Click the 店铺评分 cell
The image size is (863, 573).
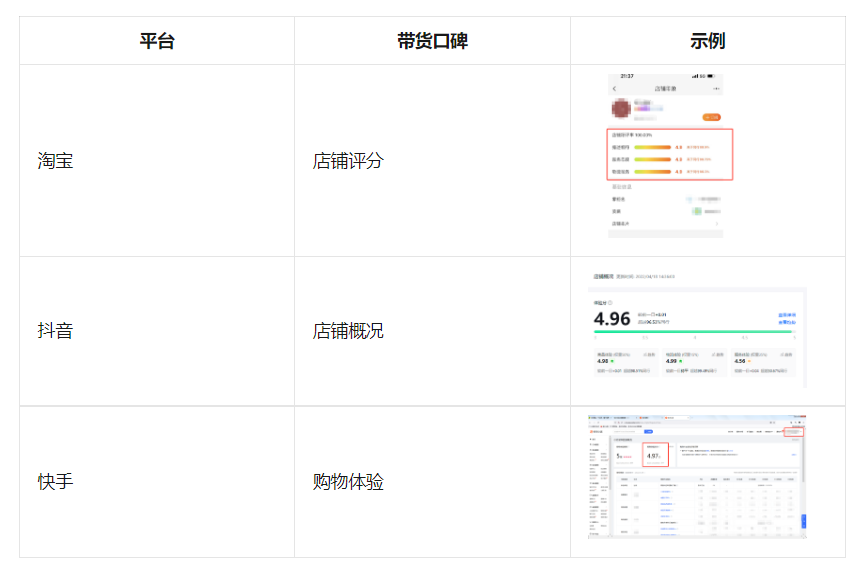[x=432, y=161]
